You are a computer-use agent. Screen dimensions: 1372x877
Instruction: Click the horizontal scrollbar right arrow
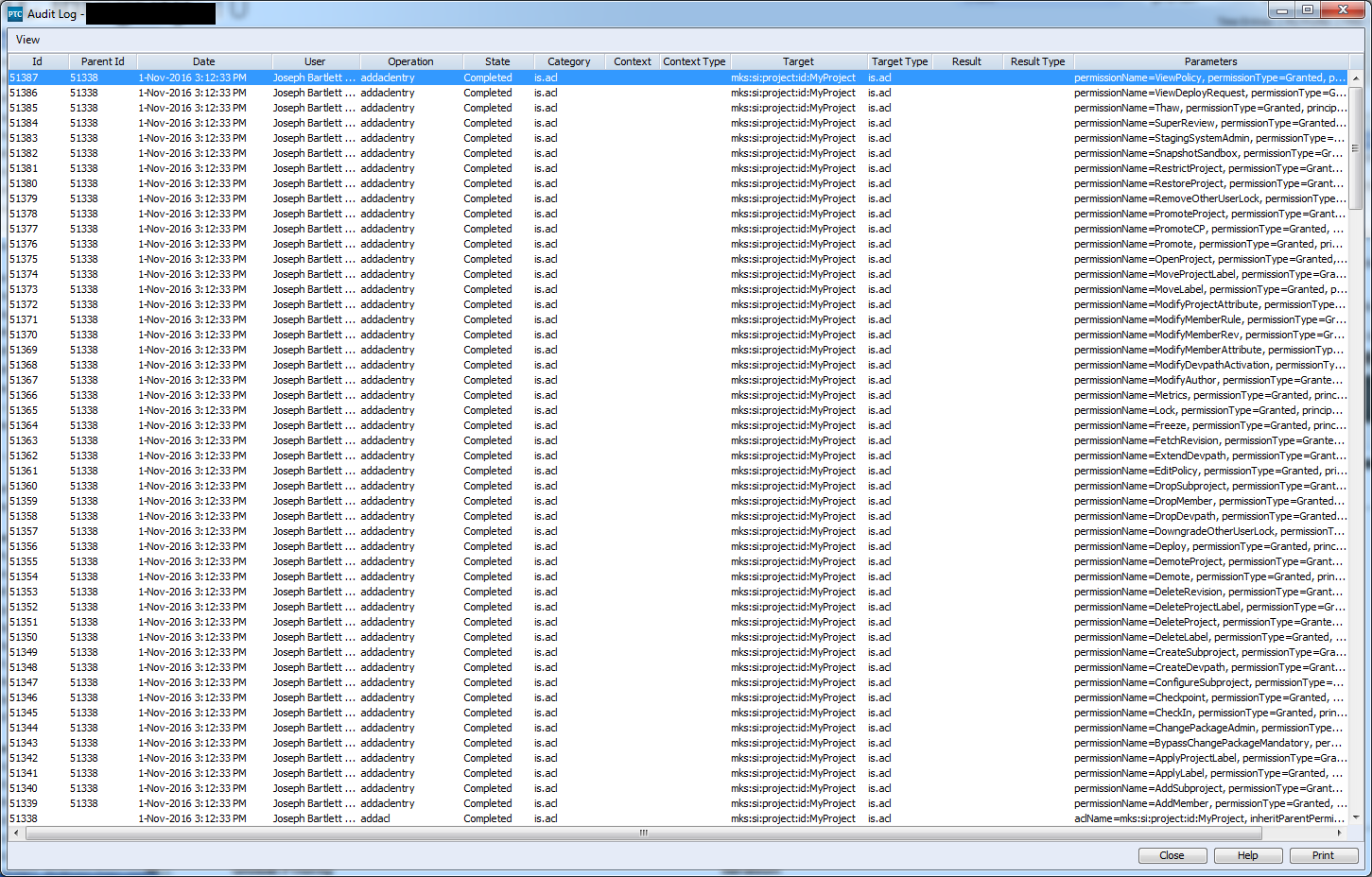point(1340,833)
